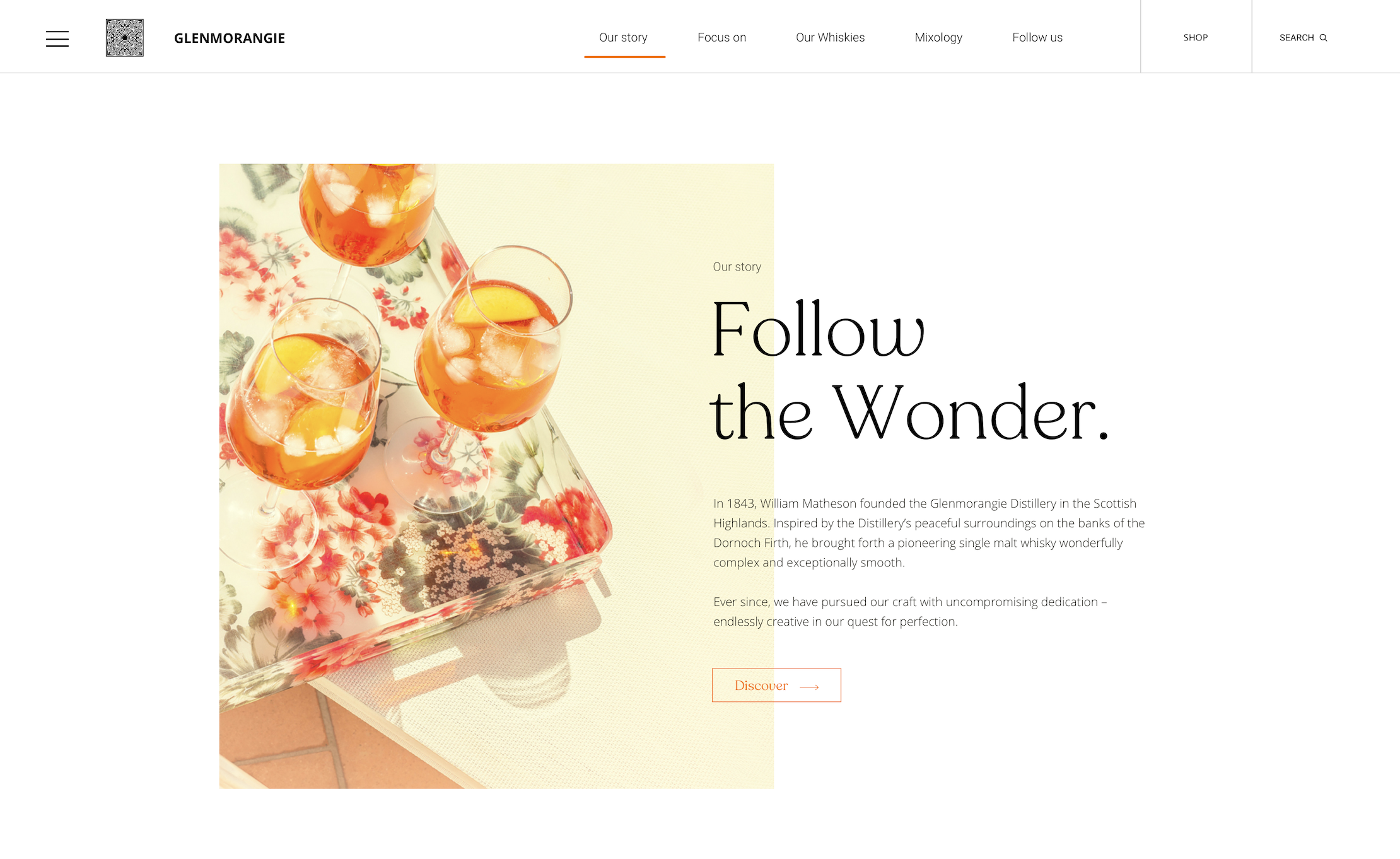This screenshot has height=859, width=1400.
Task: Click the Discover button
Action: tap(776, 685)
